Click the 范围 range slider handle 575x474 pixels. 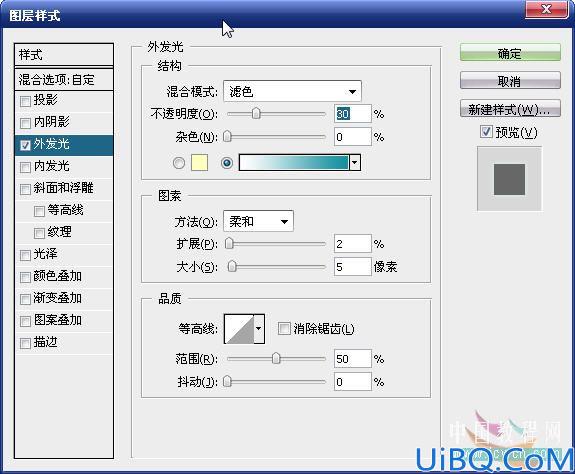(x=276, y=358)
